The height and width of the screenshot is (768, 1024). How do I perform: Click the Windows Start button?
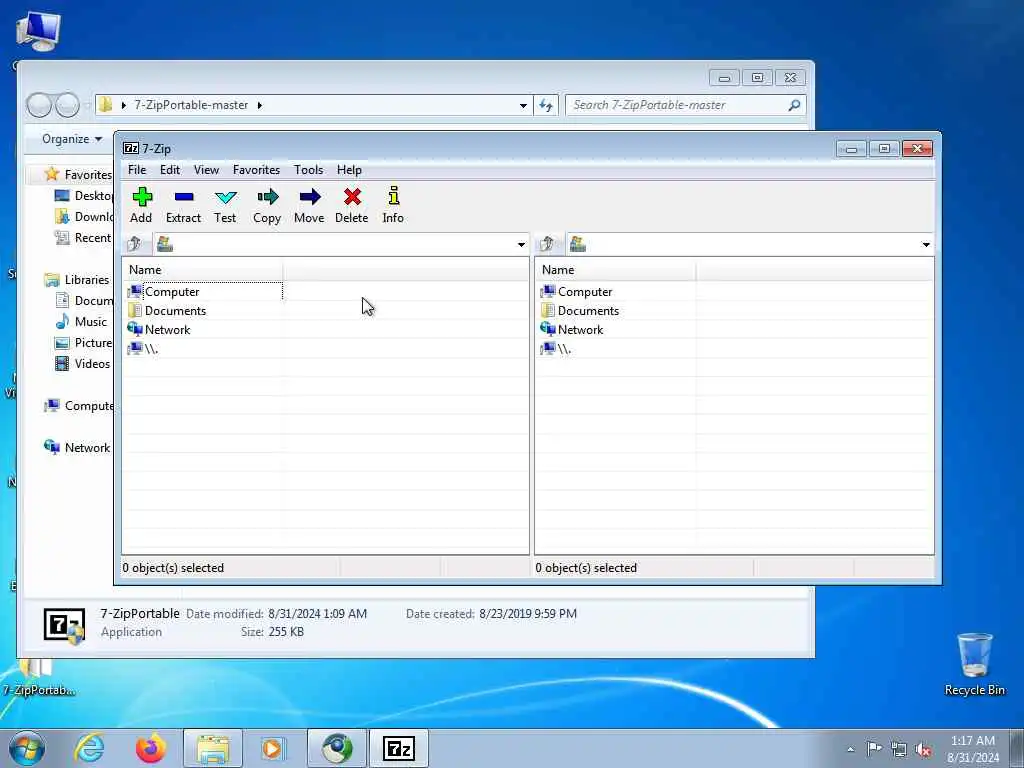point(27,748)
